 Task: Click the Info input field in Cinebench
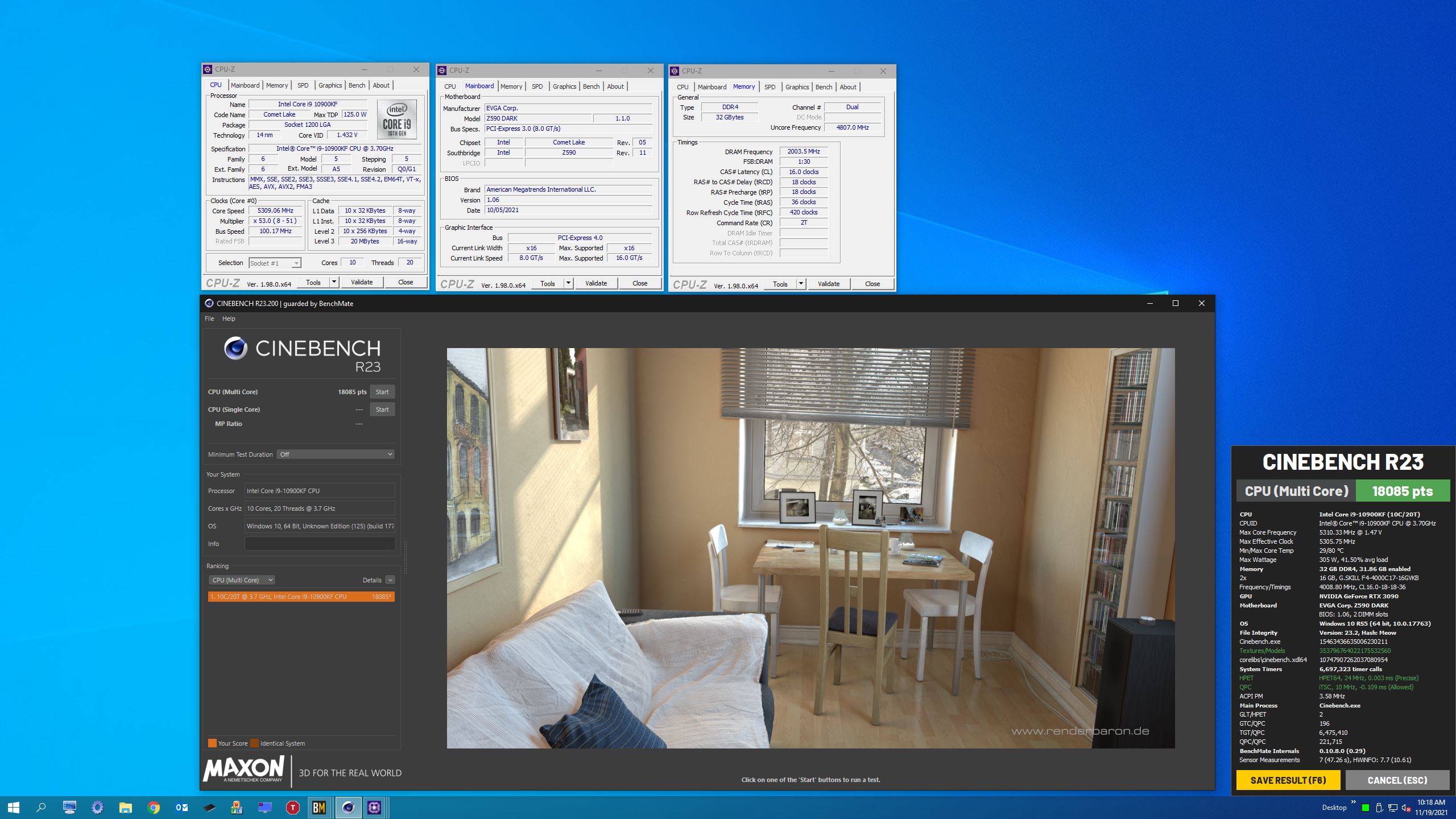tap(320, 544)
